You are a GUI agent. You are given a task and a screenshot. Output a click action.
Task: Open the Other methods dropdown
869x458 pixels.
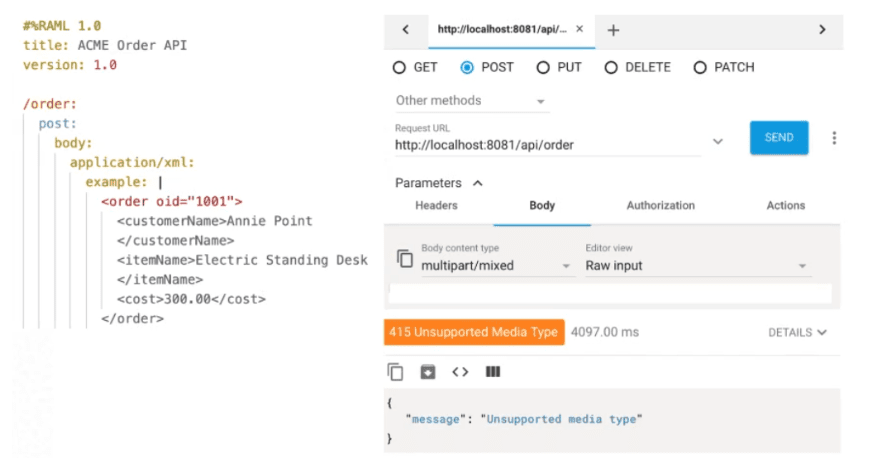point(471,101)
